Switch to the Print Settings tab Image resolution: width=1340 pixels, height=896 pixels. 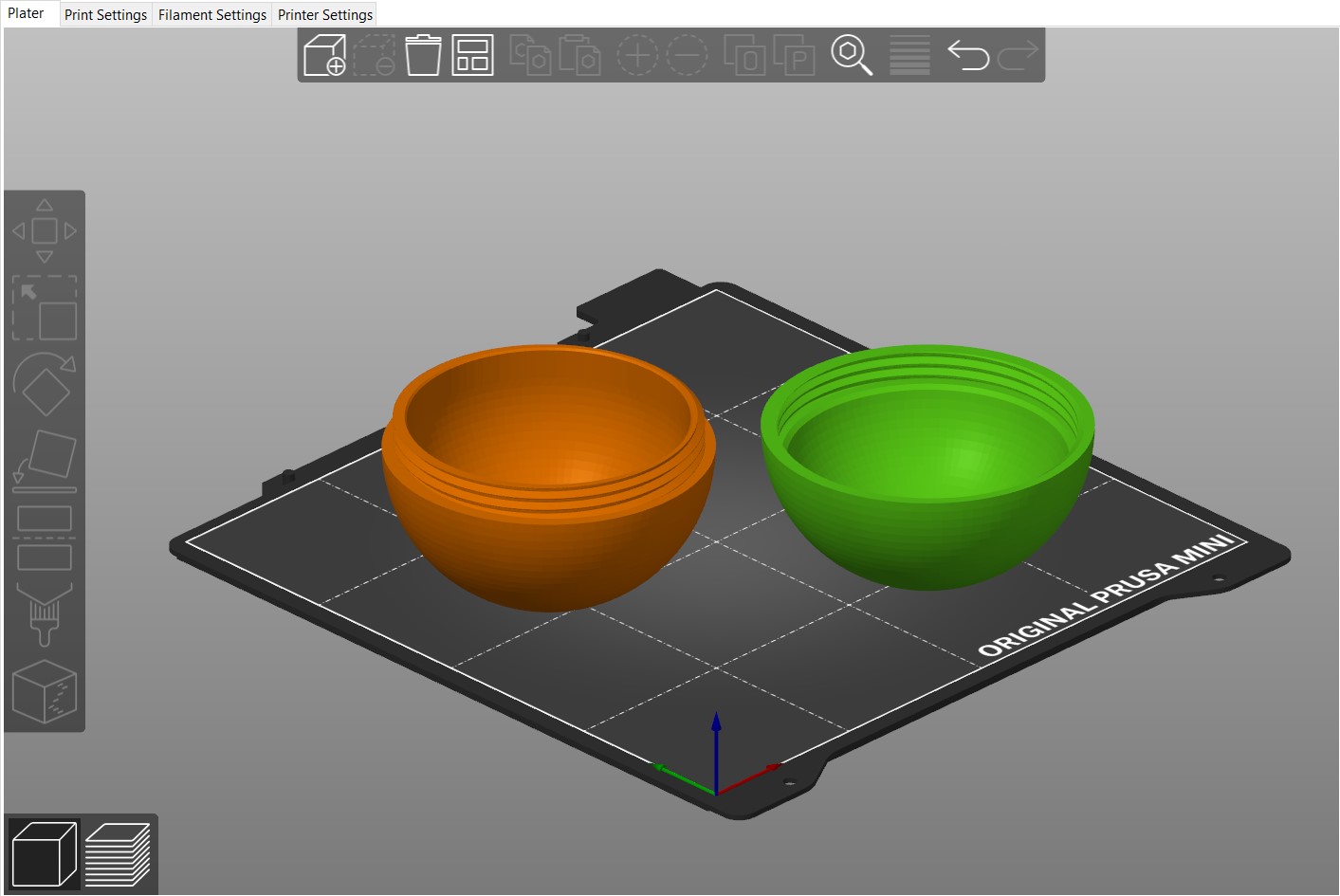coord(104,14)
